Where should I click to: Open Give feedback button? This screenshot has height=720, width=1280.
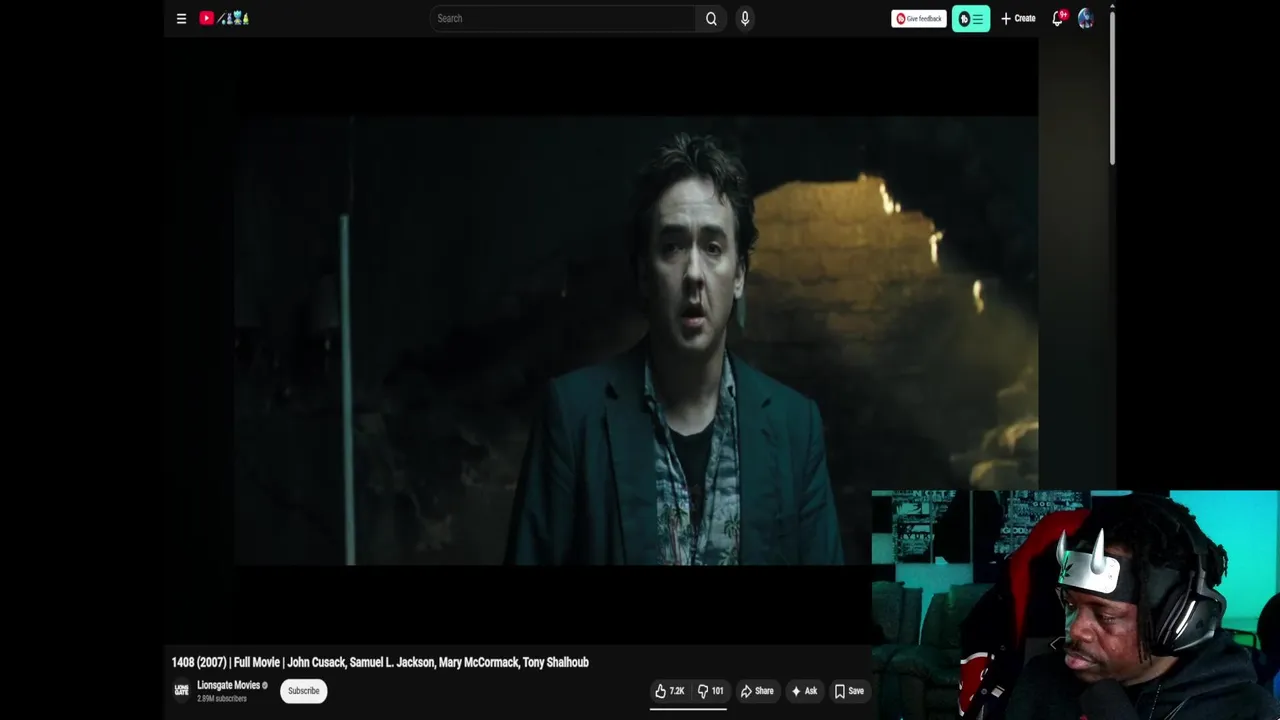point(918,18)
